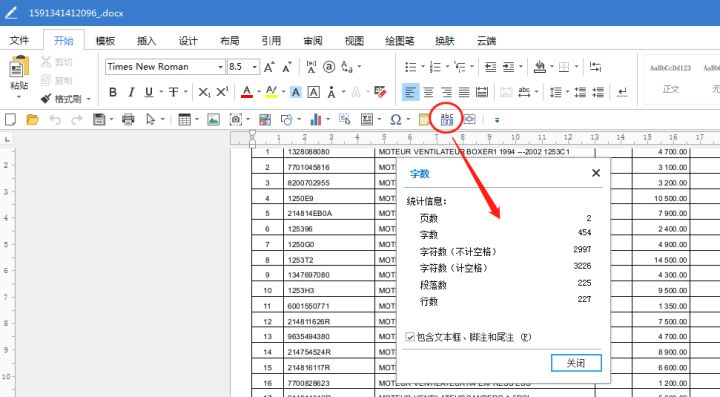
Task: Switch to the 视图 tab
Action: tap(354, 40)
